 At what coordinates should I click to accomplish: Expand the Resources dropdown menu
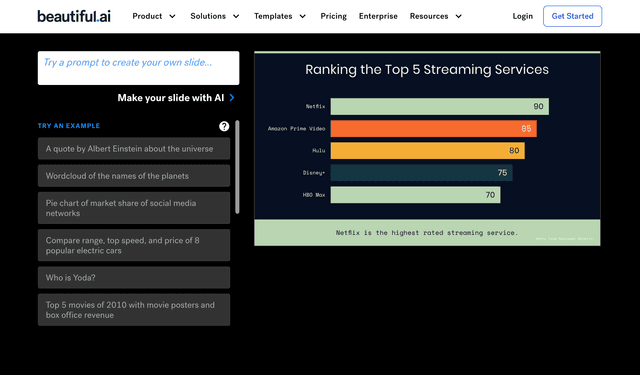tap(436, 16)
